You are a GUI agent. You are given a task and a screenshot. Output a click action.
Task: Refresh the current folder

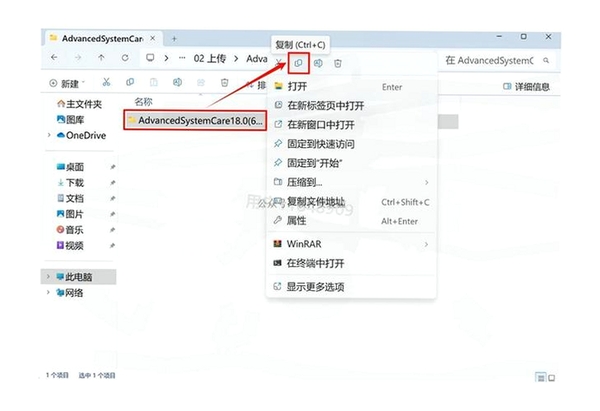tap(125, 58)
